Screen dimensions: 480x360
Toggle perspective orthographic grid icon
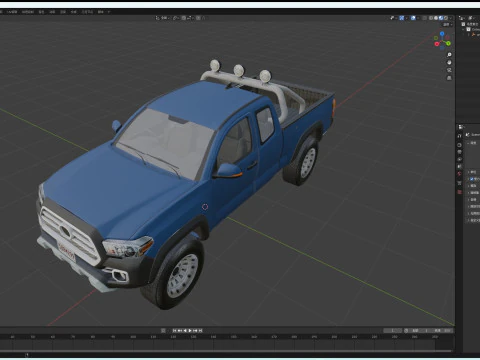click(x=449, y=78)
